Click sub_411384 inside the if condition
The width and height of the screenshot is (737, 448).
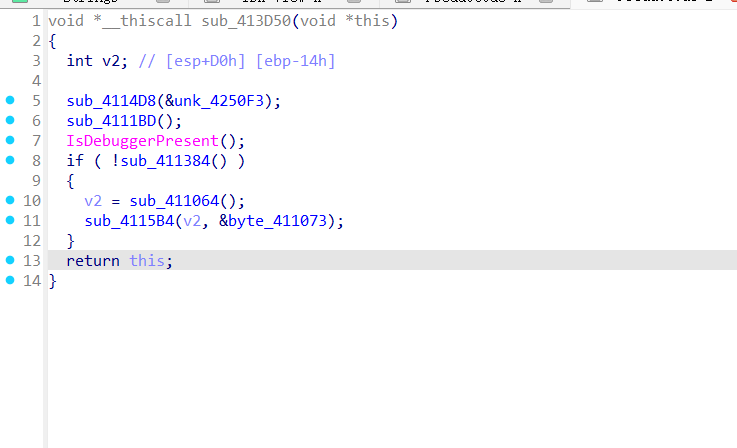[165, 161]
